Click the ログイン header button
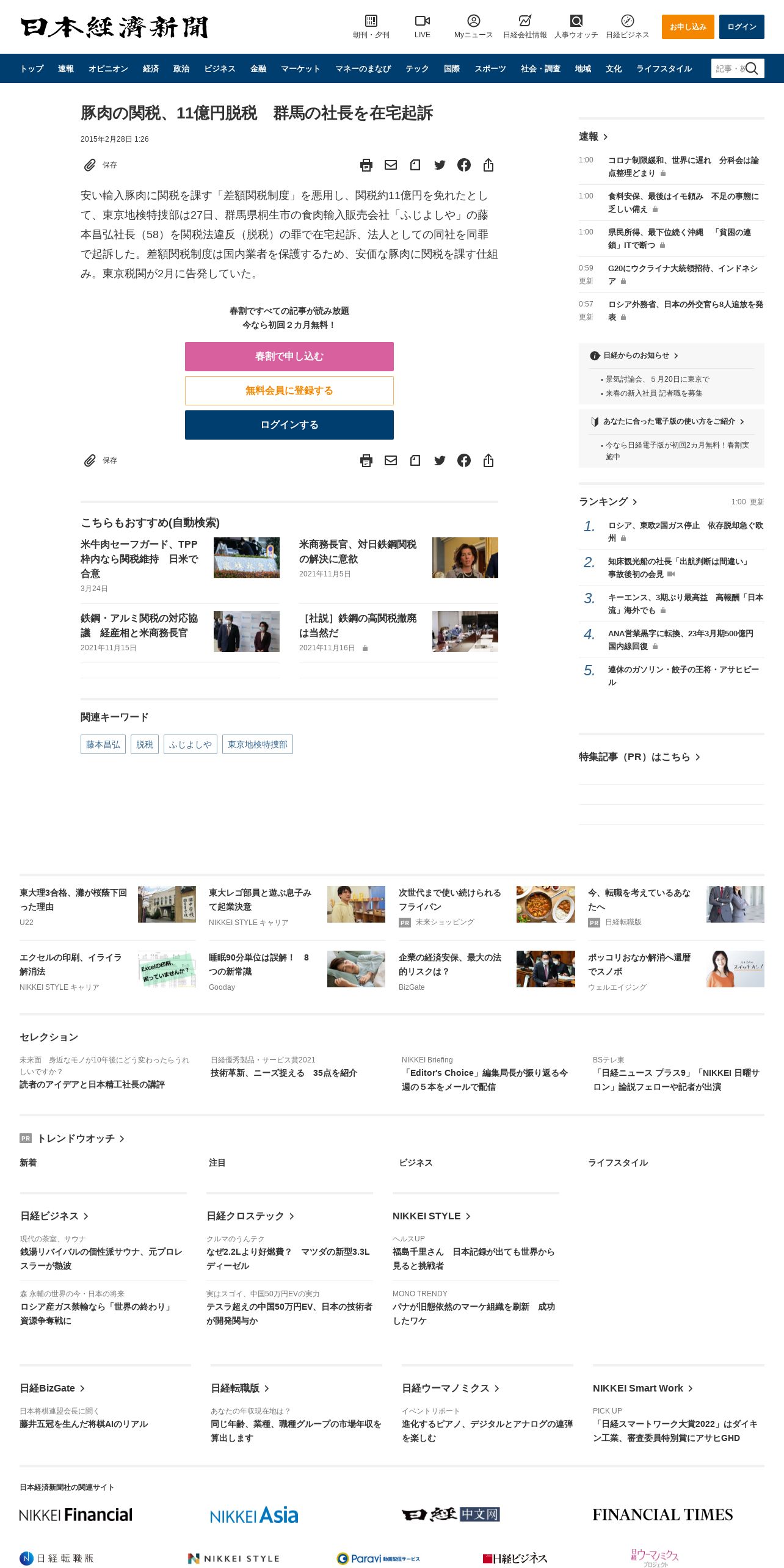Image resolution: width=784 pixels, height=1568 pixels. 742,27
